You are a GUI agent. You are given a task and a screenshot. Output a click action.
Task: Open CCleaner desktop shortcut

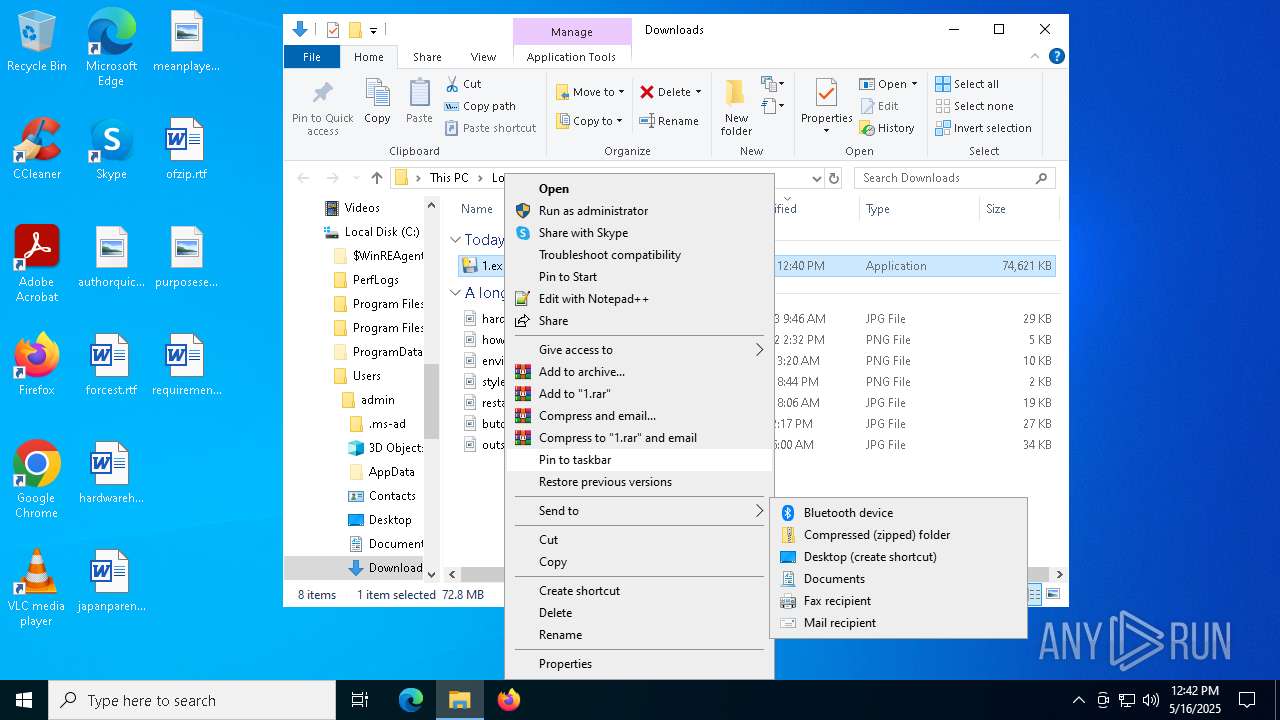pos(37,149)
